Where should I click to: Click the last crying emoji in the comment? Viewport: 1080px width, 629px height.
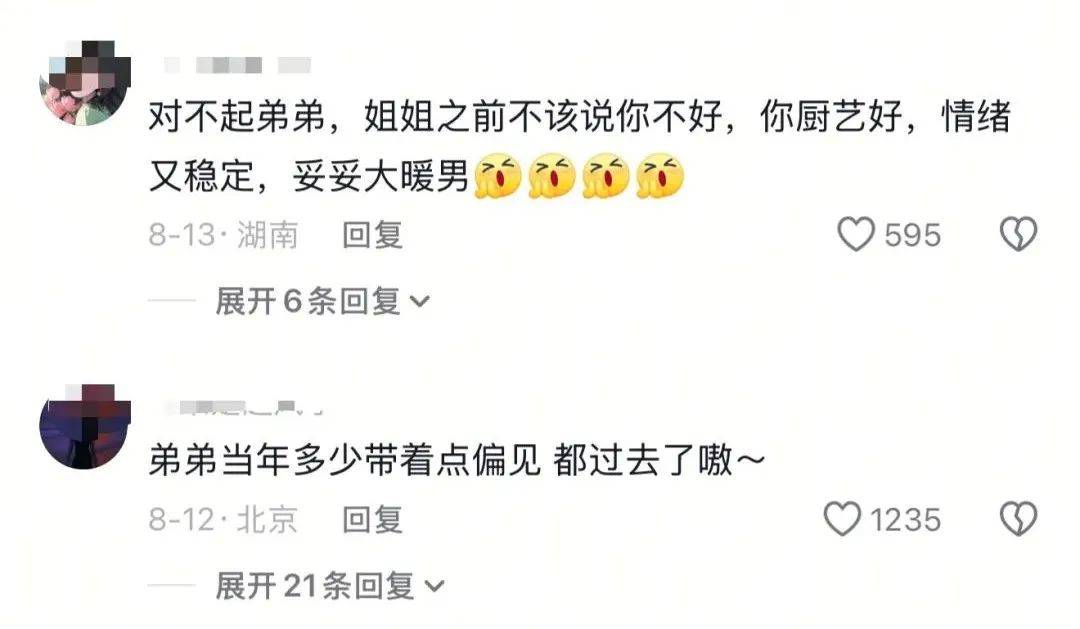[x=660, y=176]
